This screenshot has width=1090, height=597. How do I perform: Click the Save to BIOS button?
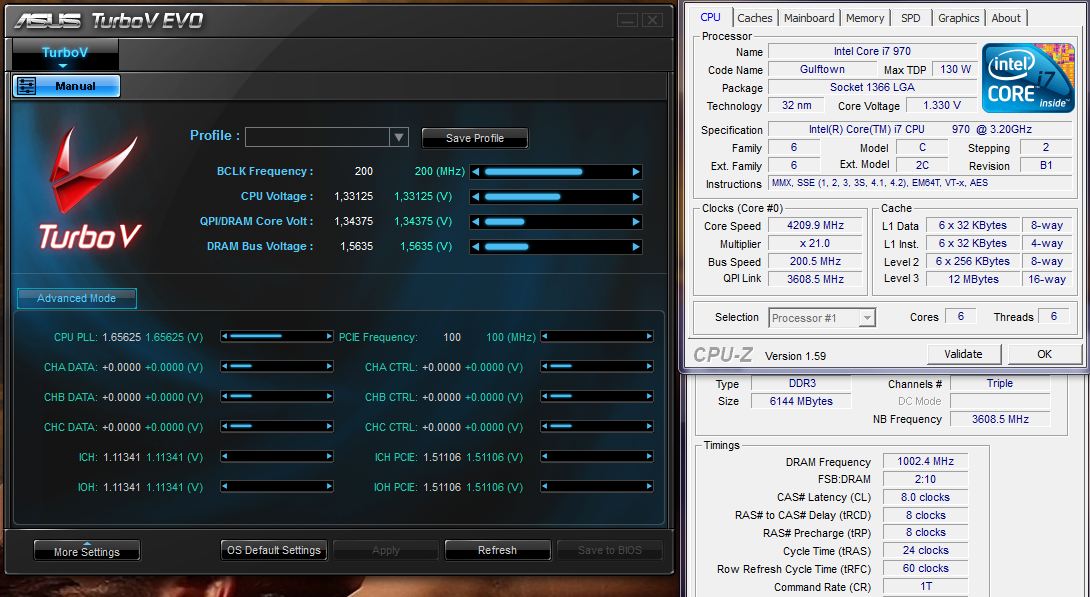[x=610, y=550]
